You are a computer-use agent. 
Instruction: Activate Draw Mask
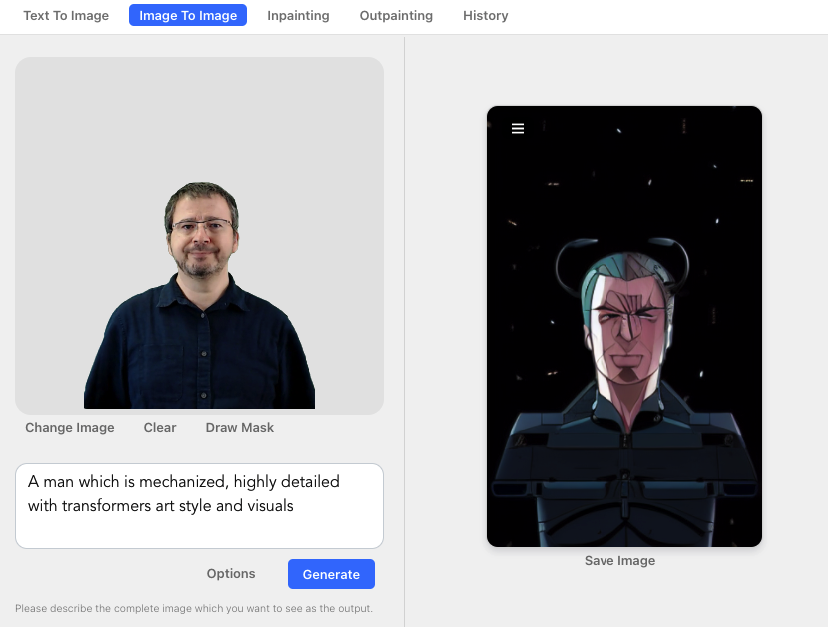pos(240,428)
